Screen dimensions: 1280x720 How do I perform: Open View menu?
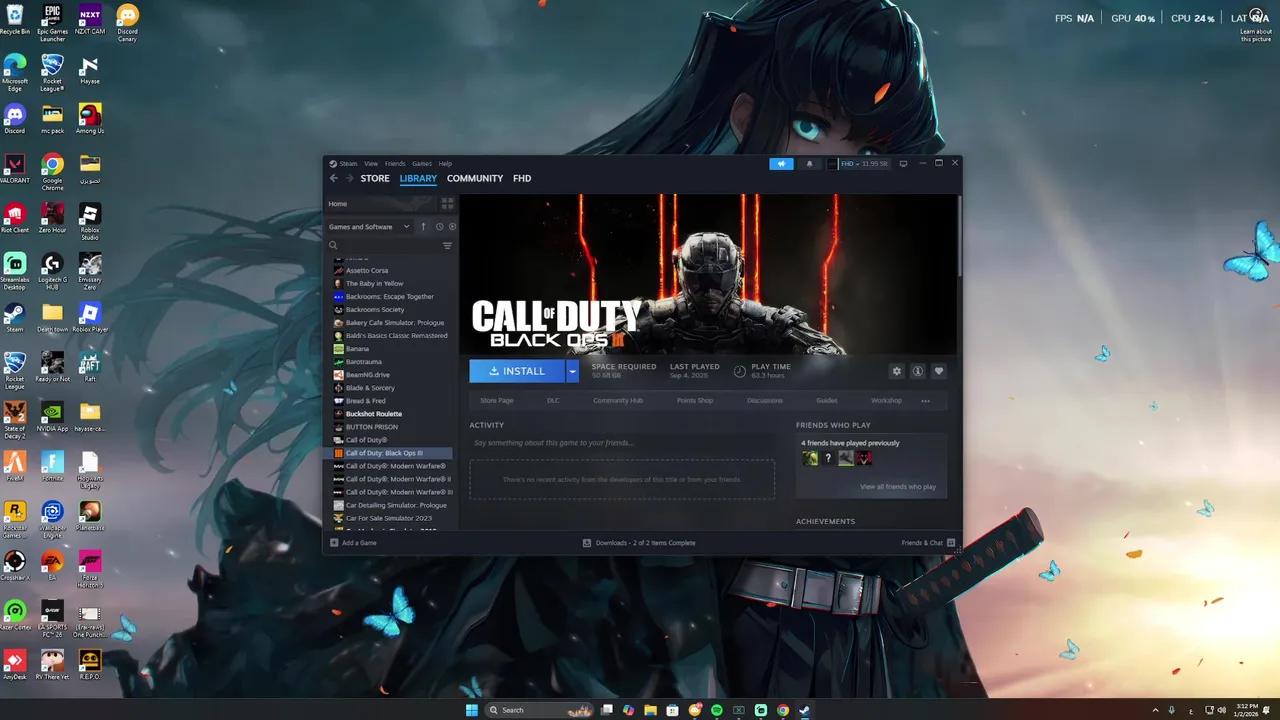point(371,164)
